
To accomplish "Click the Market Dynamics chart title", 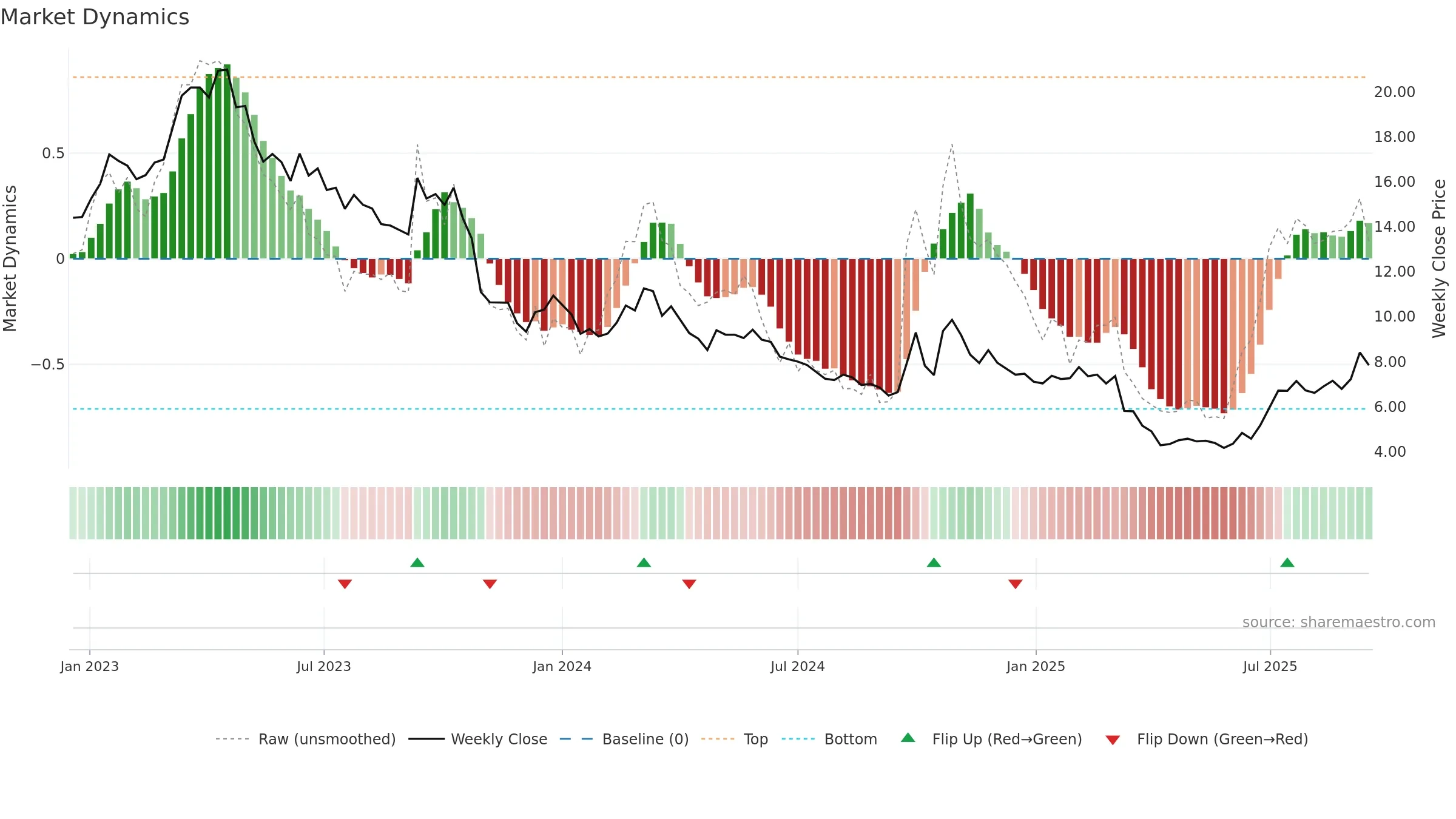I will 95,17.
